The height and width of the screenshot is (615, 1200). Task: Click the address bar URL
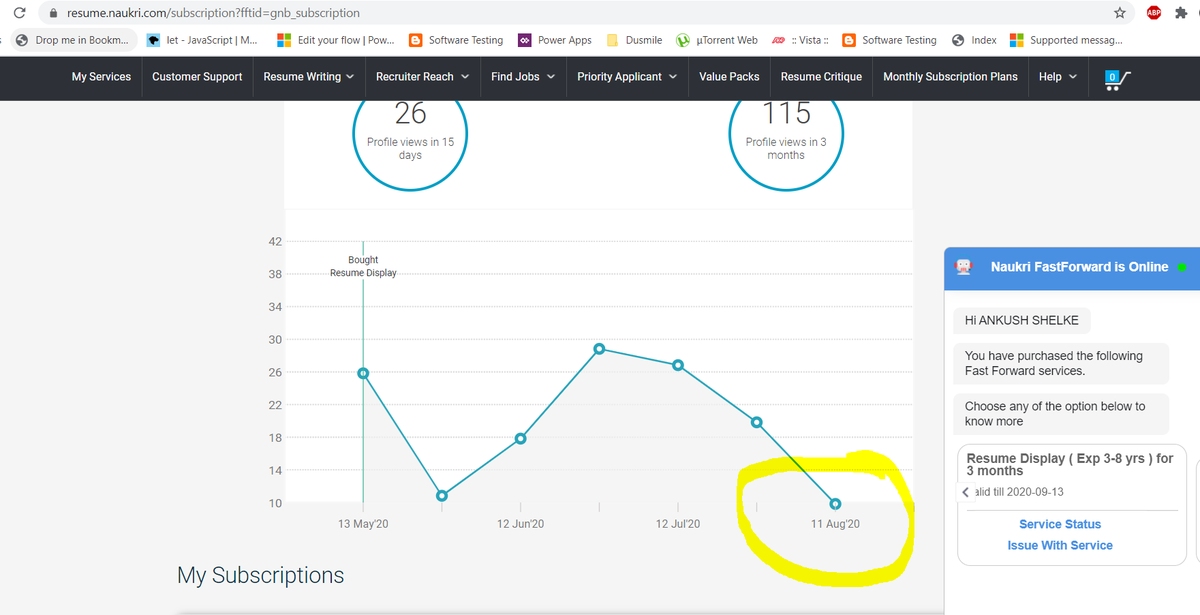[213, 13]
